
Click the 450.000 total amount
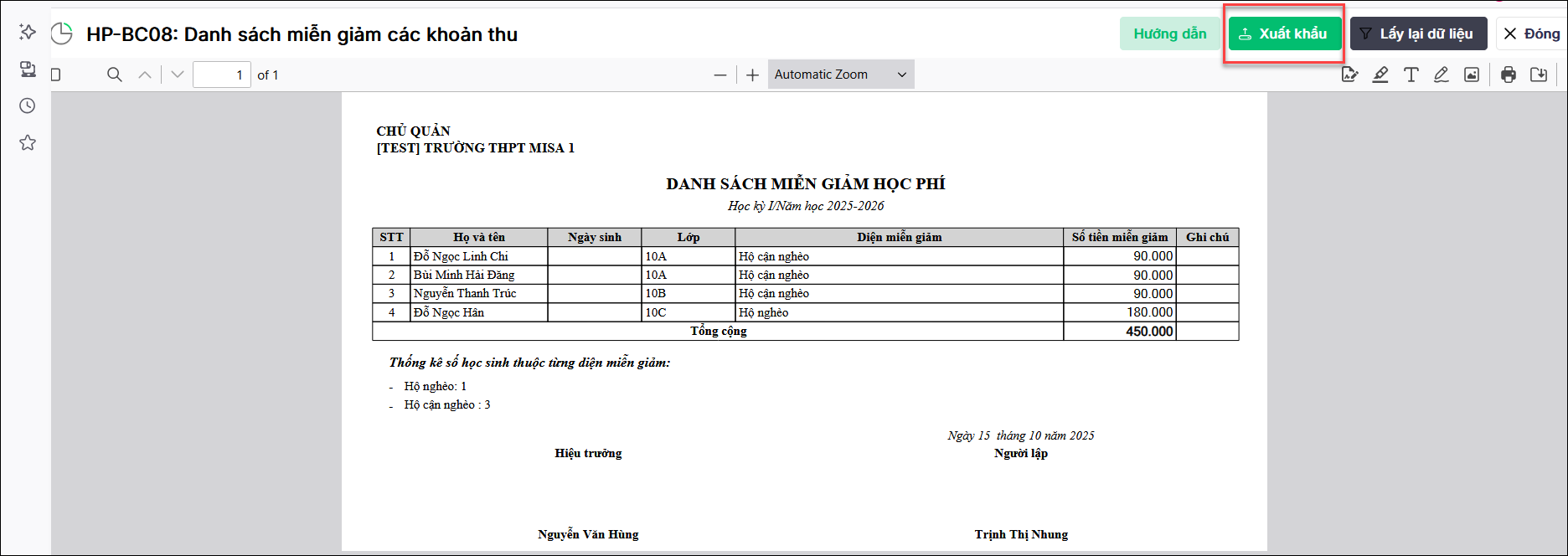tap(1149, 332)
